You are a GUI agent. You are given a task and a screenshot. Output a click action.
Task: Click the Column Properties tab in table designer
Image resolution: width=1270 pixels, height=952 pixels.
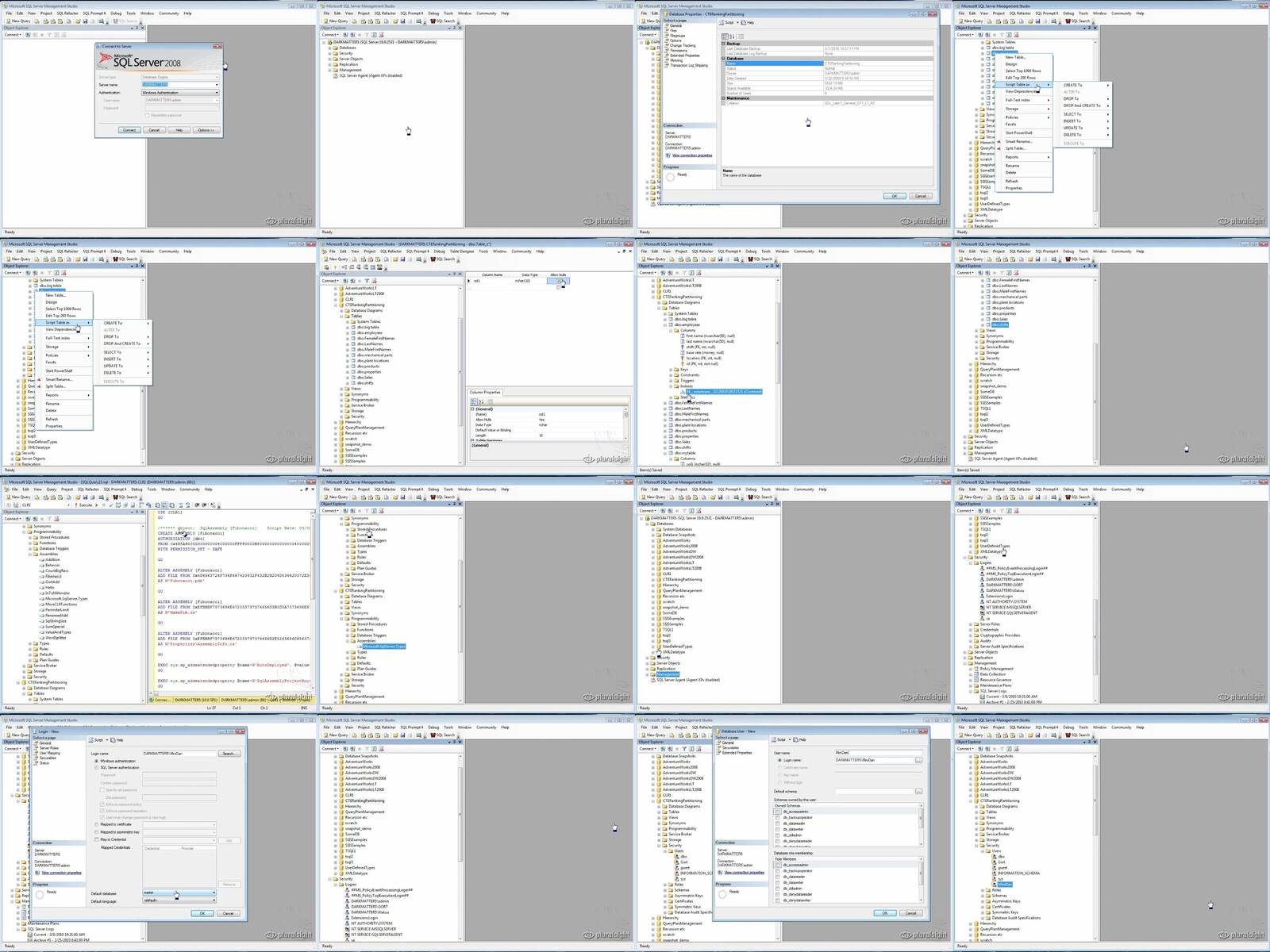pyautogui.click(x=485, y=392)
